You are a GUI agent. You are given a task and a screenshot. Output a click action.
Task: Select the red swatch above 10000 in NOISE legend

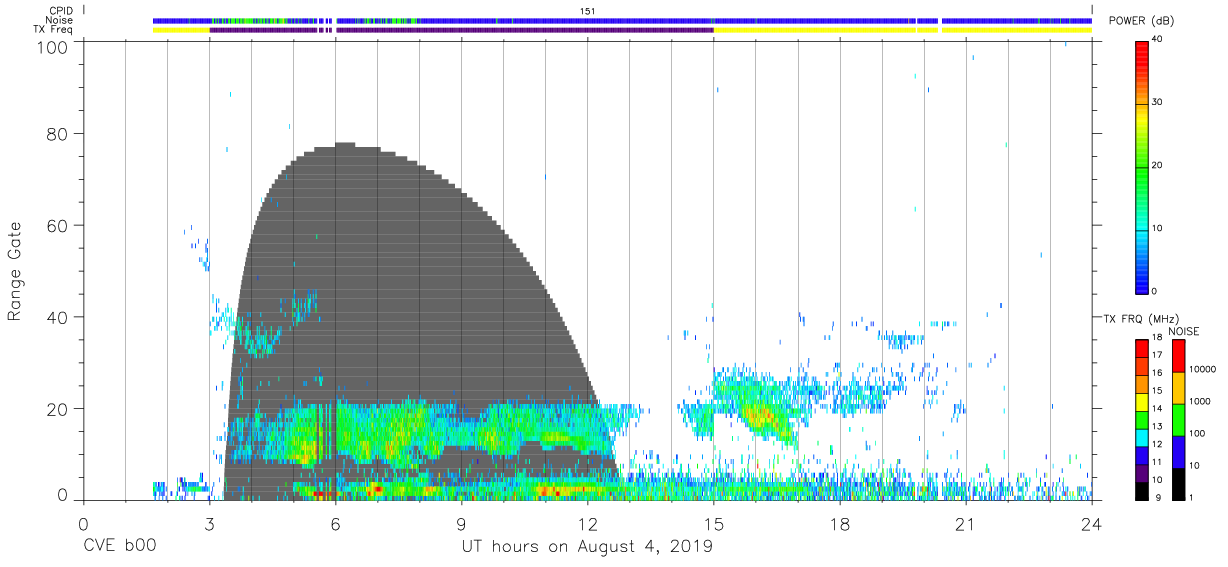point(1178,356)
